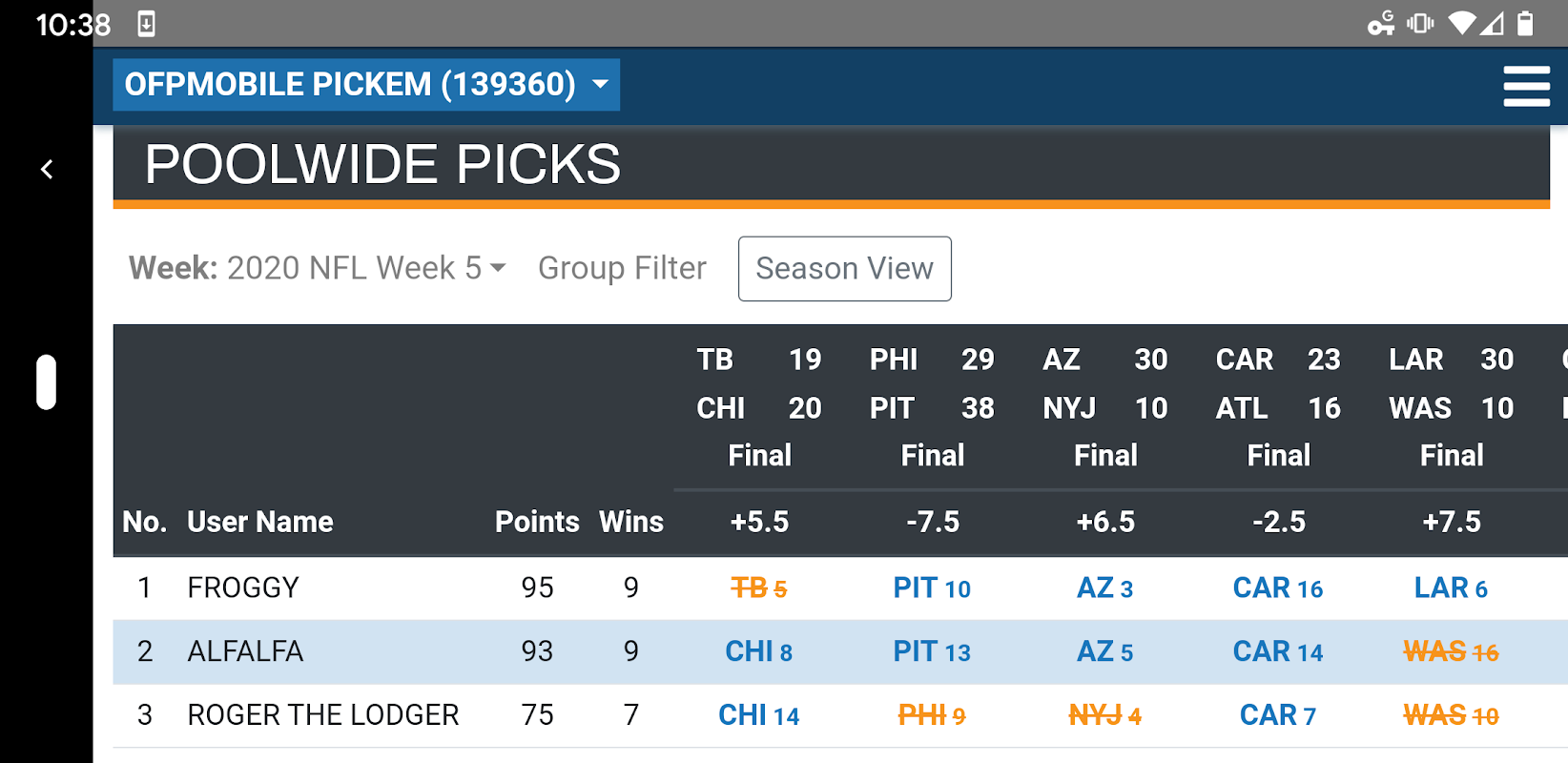Tap the white side handle pill
Image resolution: width=1568 pixels, height=763 pixels.
coord(47,382)
